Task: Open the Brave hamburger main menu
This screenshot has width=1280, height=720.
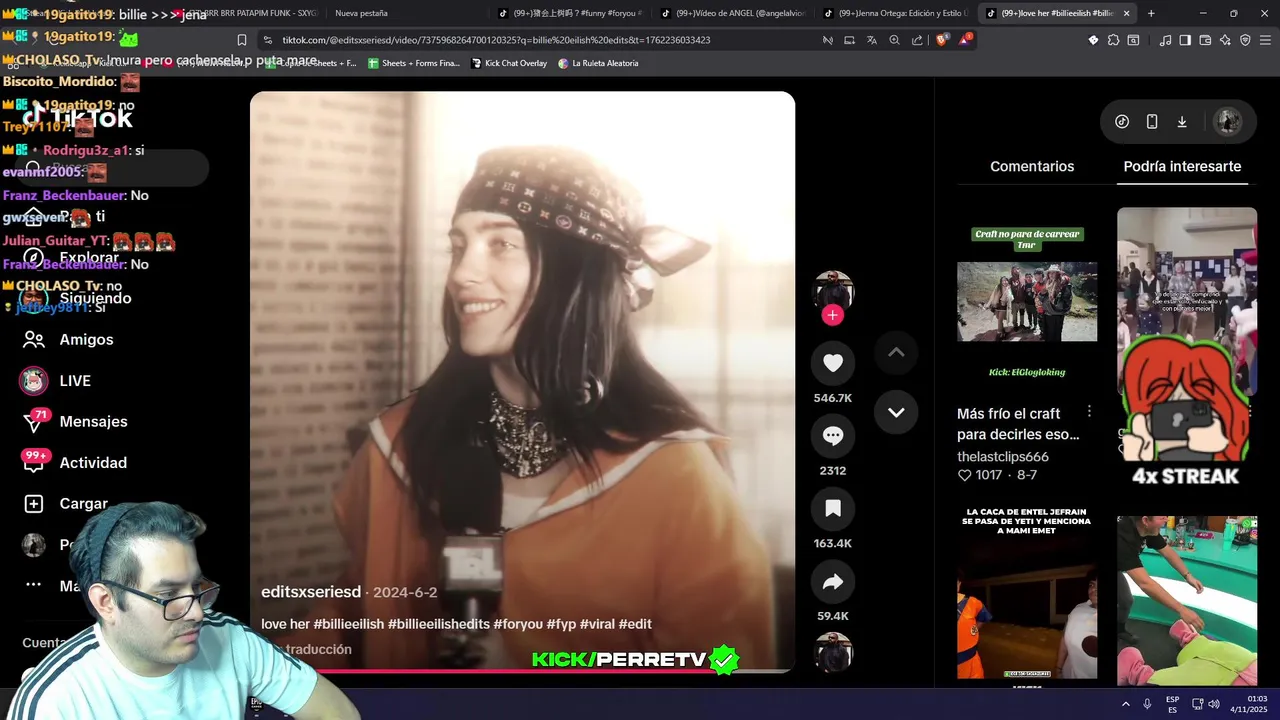Action: [x=1265, y=40]
